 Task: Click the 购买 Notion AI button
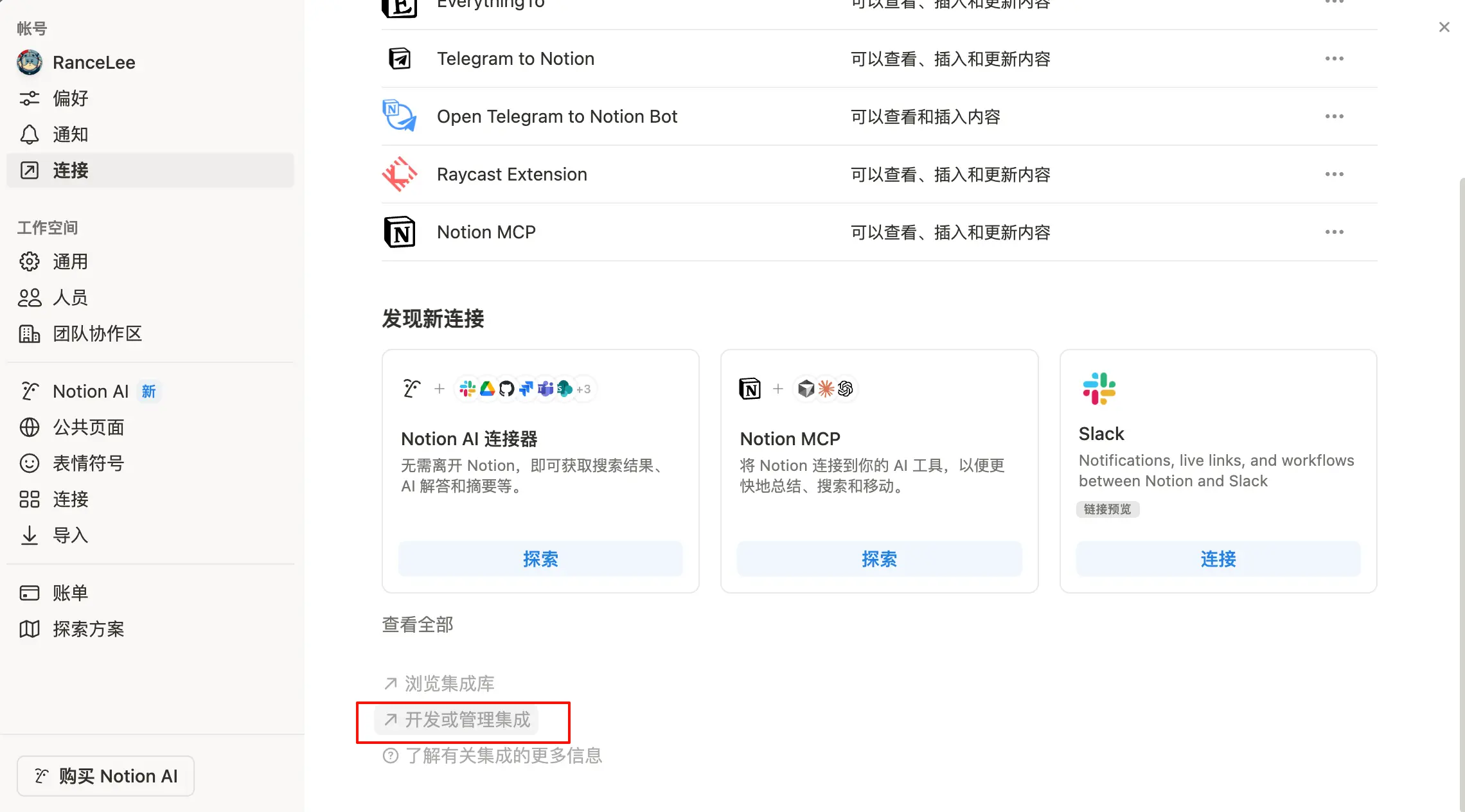coord(105,776)
